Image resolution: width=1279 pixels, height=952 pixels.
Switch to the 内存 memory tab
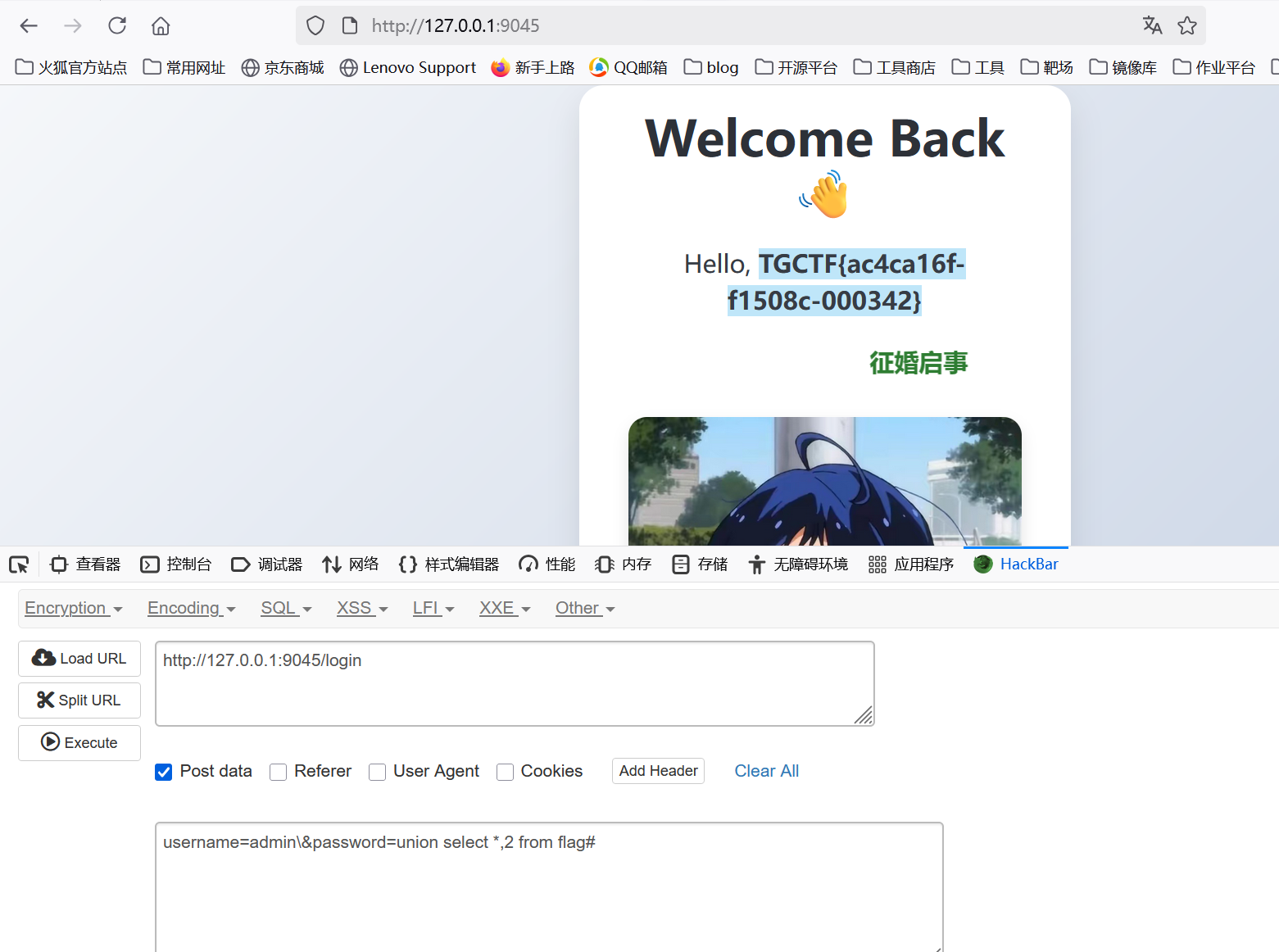[x=624, y=564]
